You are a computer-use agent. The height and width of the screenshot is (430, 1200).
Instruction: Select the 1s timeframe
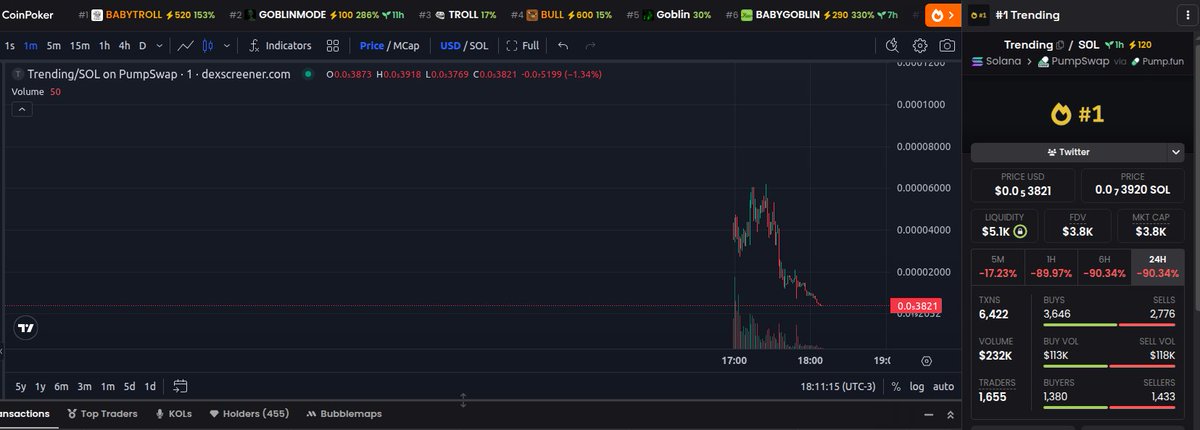10,45
